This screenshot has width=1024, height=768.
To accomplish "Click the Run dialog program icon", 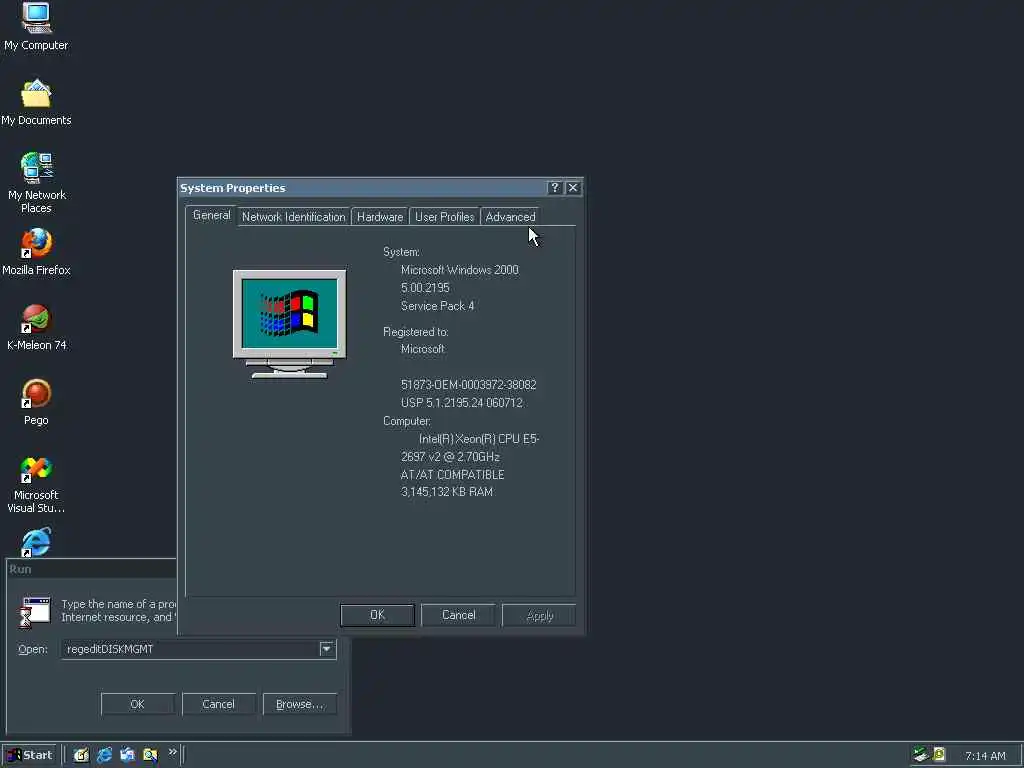I will [x=35, y=611].
